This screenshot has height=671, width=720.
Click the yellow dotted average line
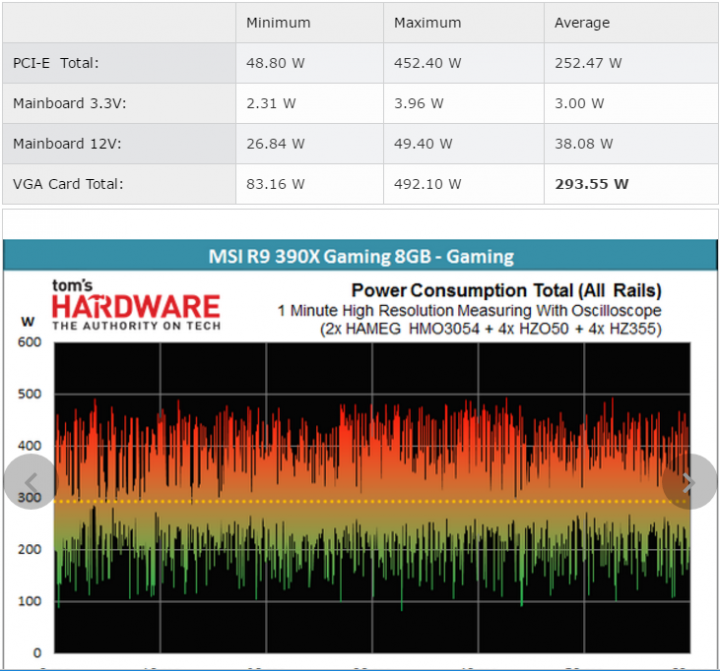(372, 501)
